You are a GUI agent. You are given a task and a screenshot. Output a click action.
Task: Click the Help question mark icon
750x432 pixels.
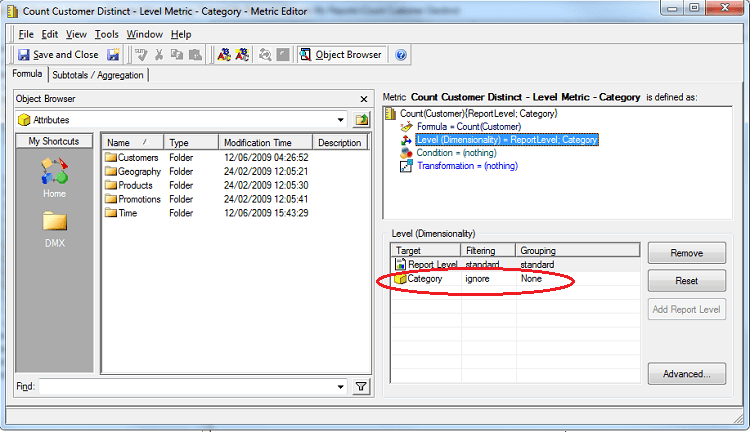[x=401, y=55]
